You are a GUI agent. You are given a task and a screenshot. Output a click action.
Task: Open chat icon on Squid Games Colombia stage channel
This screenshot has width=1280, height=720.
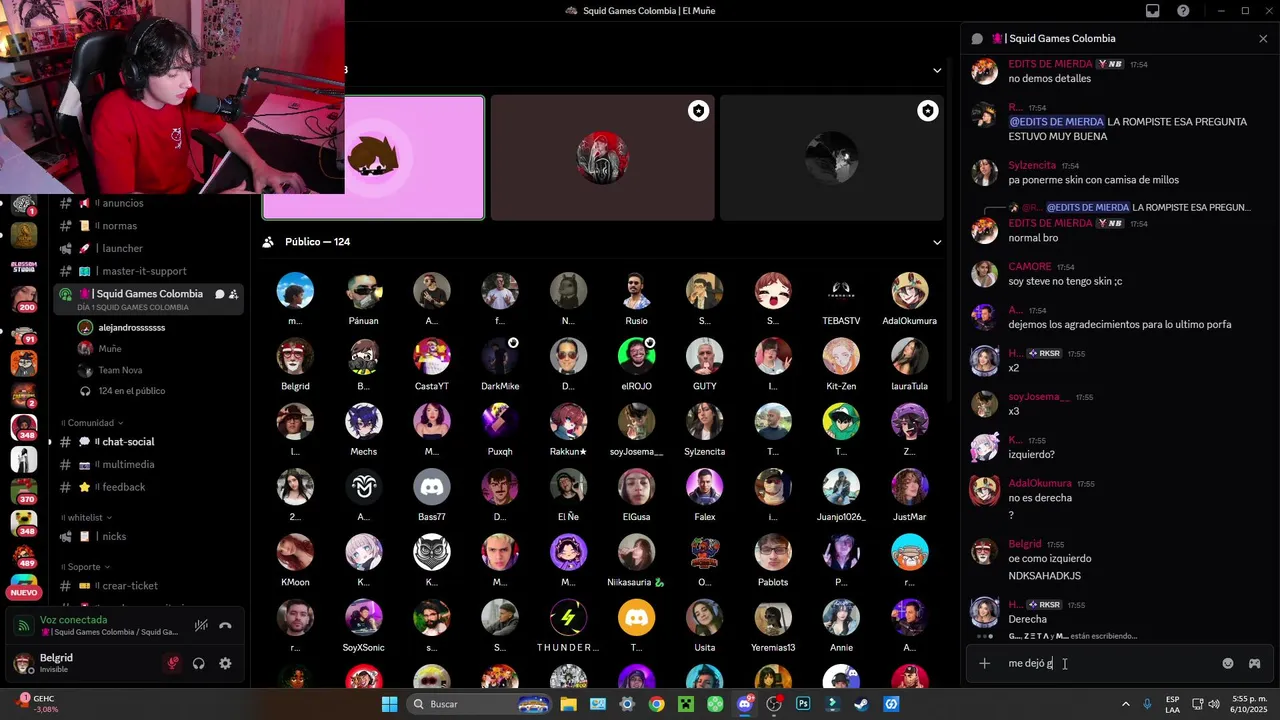[219, 294]
